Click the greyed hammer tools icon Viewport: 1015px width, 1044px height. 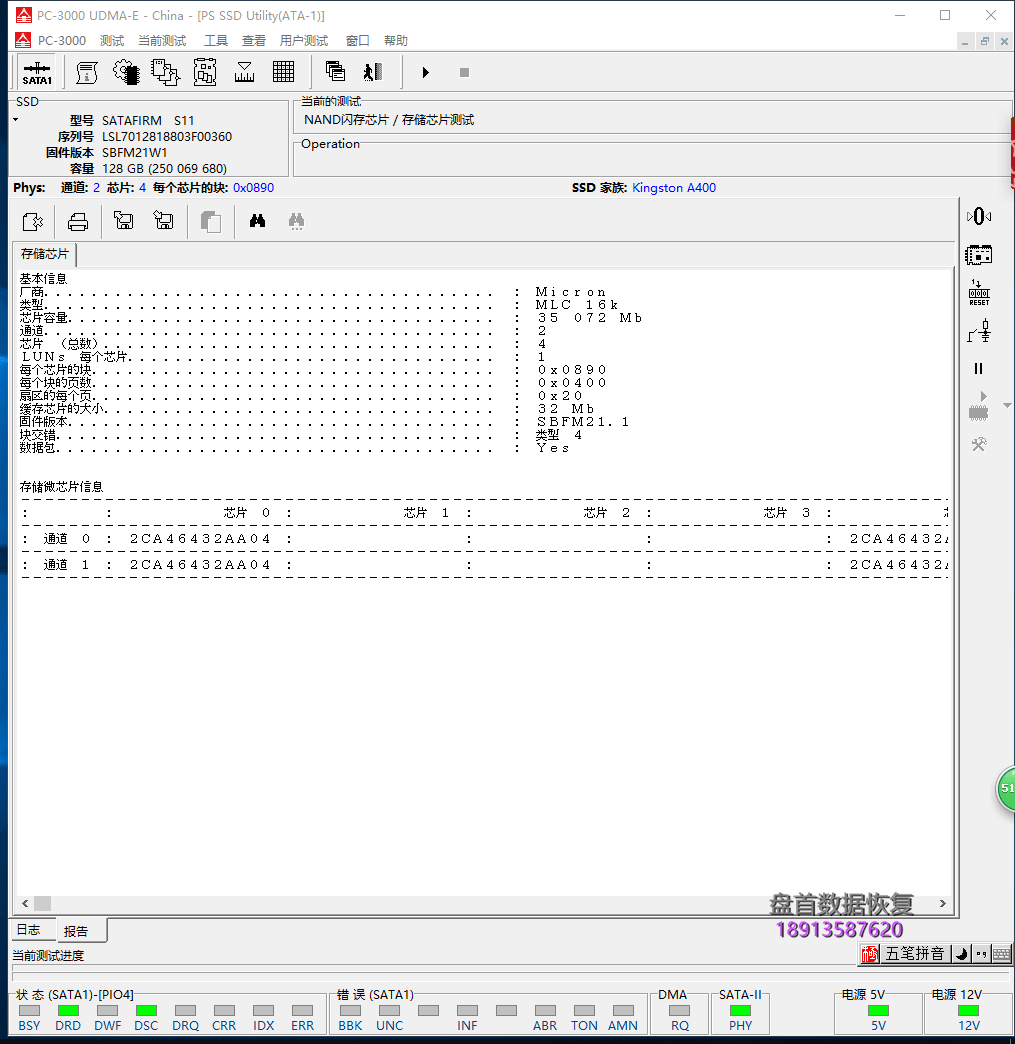978,444
